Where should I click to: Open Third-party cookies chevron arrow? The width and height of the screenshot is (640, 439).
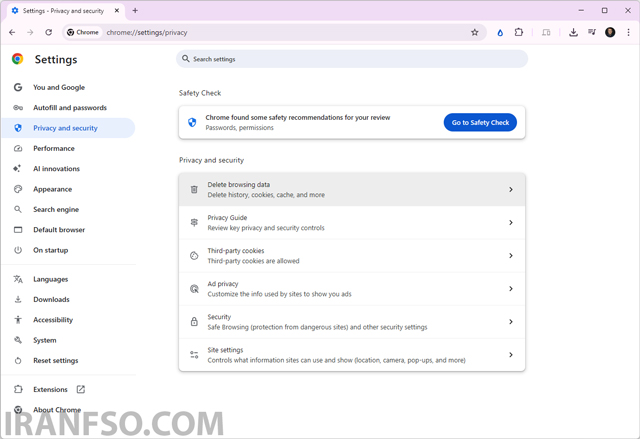511,255
